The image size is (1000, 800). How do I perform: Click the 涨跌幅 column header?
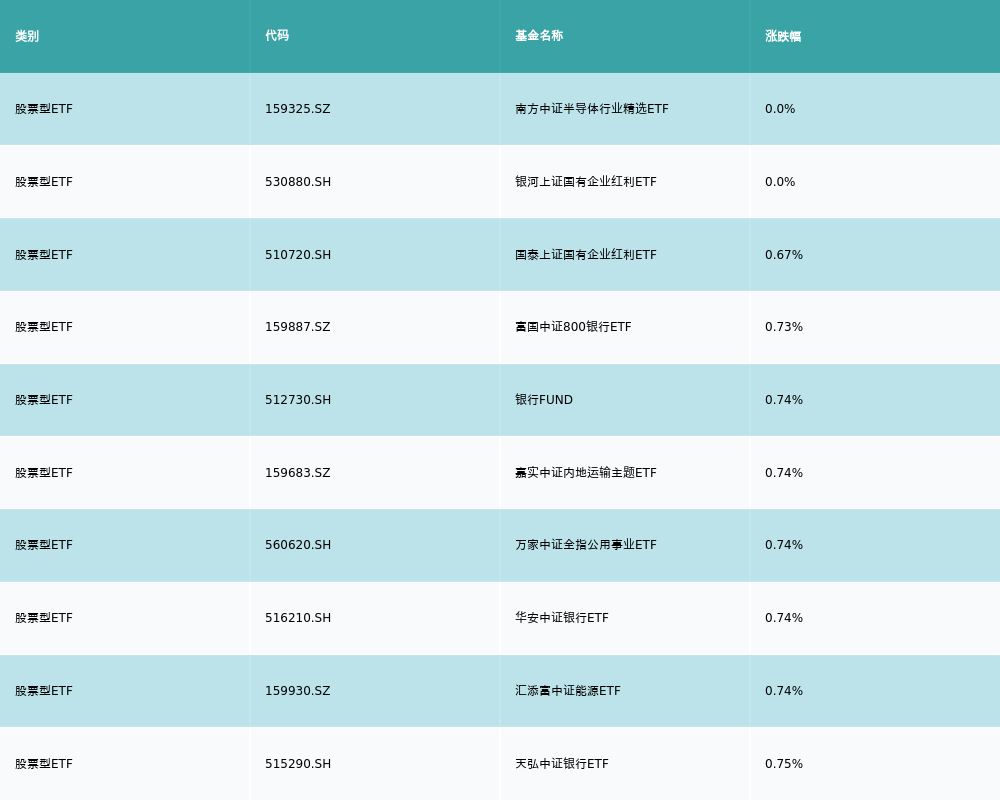tap(783, 36)
